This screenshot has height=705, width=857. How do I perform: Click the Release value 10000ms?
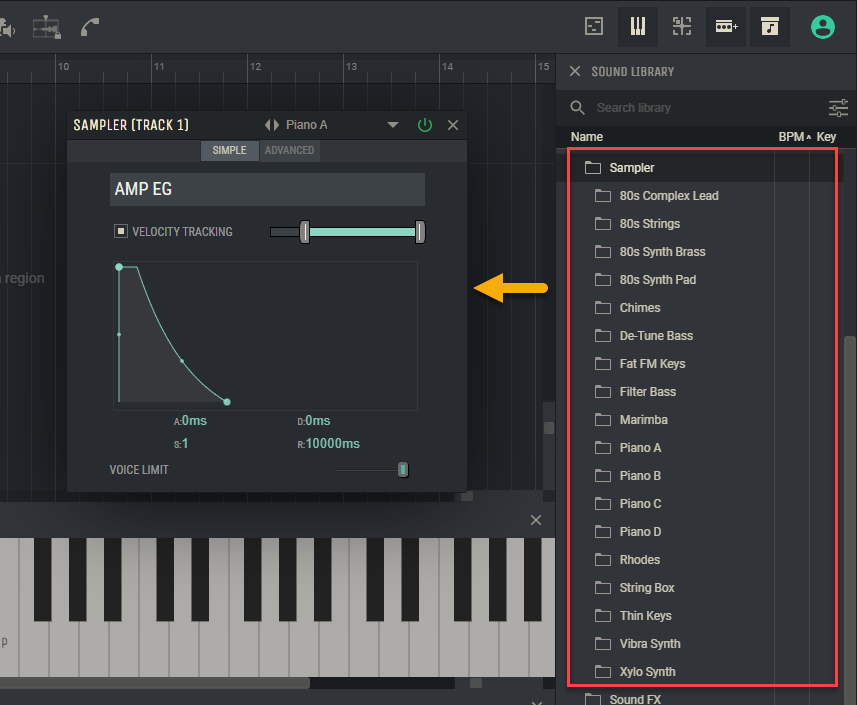point(333,444)
